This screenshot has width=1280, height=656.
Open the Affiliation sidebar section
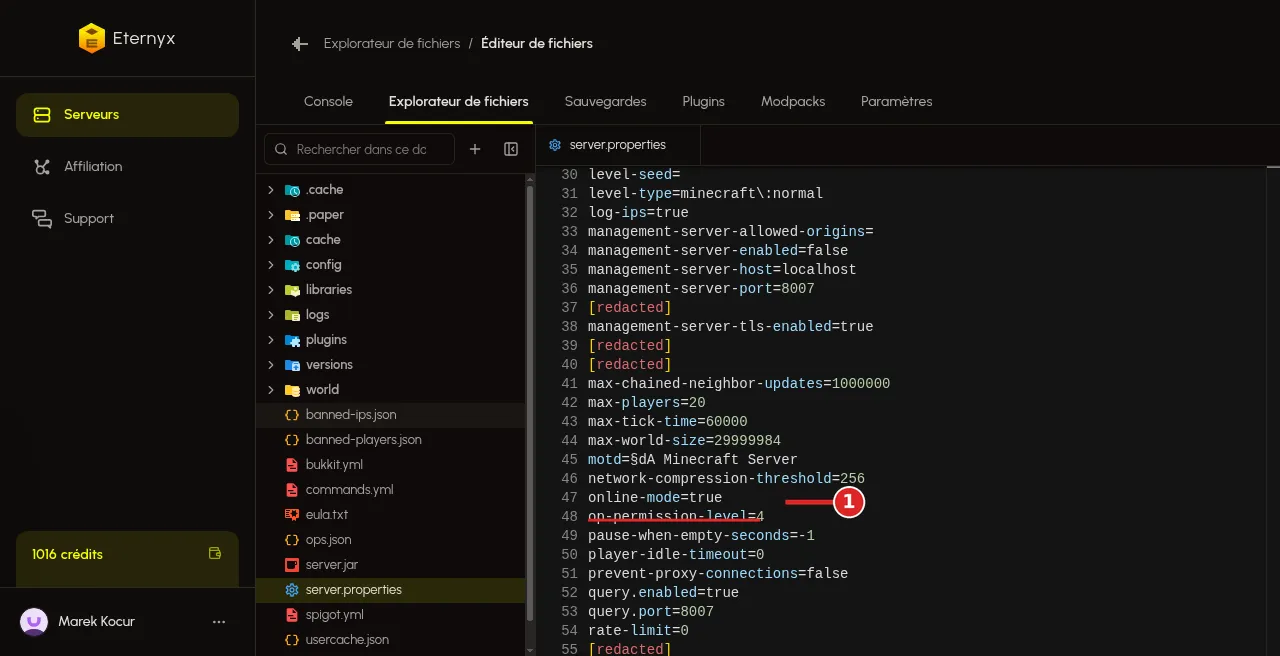coord(127,167)
